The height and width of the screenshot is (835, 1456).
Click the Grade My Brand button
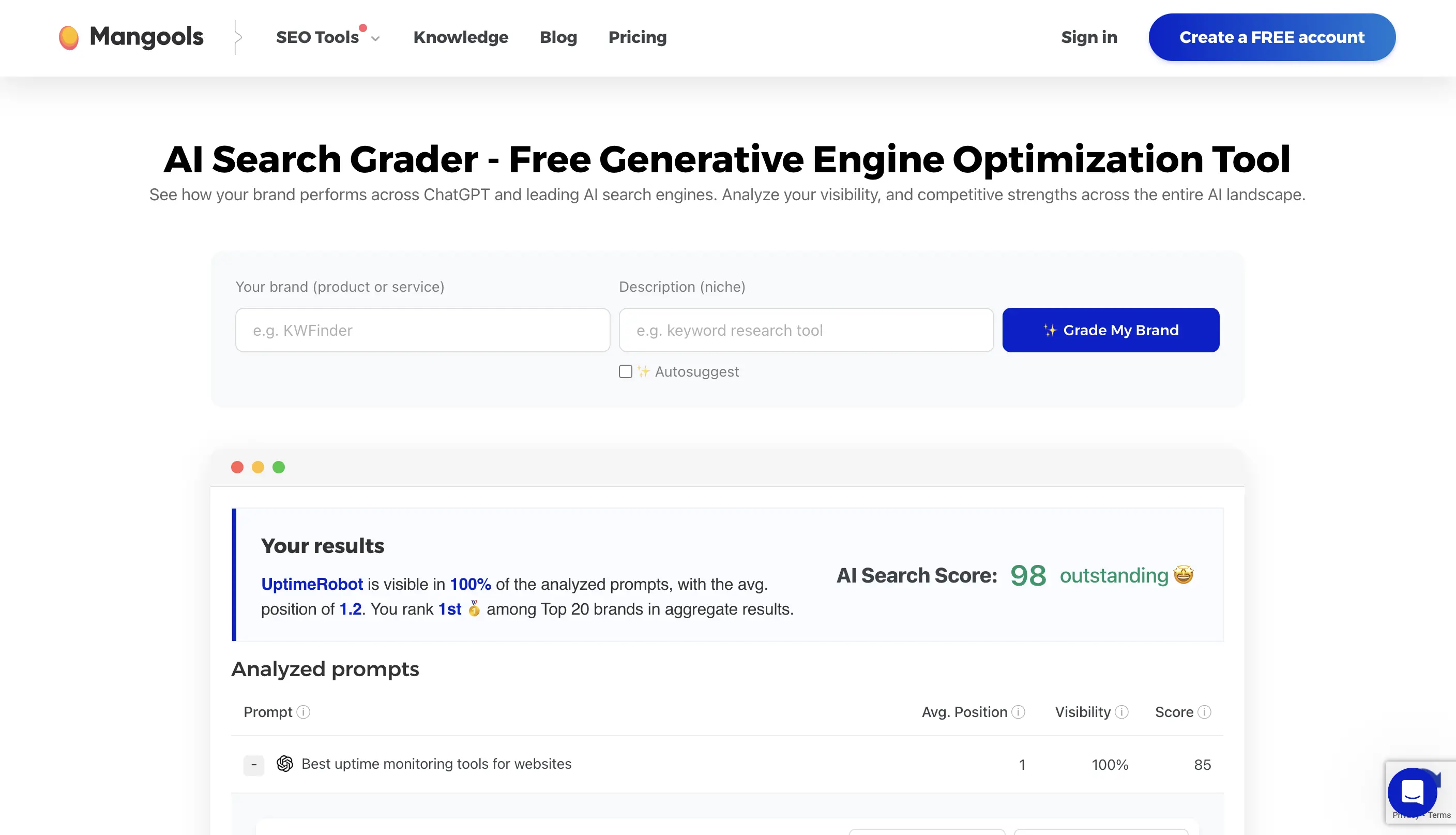pos(1111,331)
